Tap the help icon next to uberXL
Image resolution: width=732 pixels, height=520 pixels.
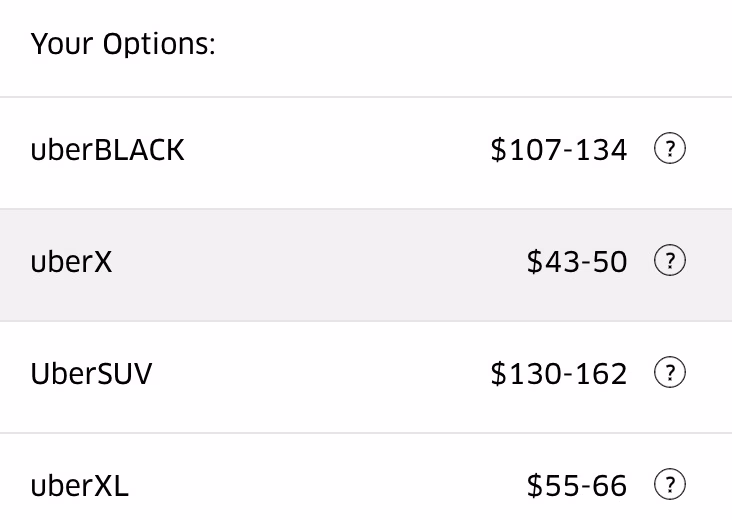(669, 486)
